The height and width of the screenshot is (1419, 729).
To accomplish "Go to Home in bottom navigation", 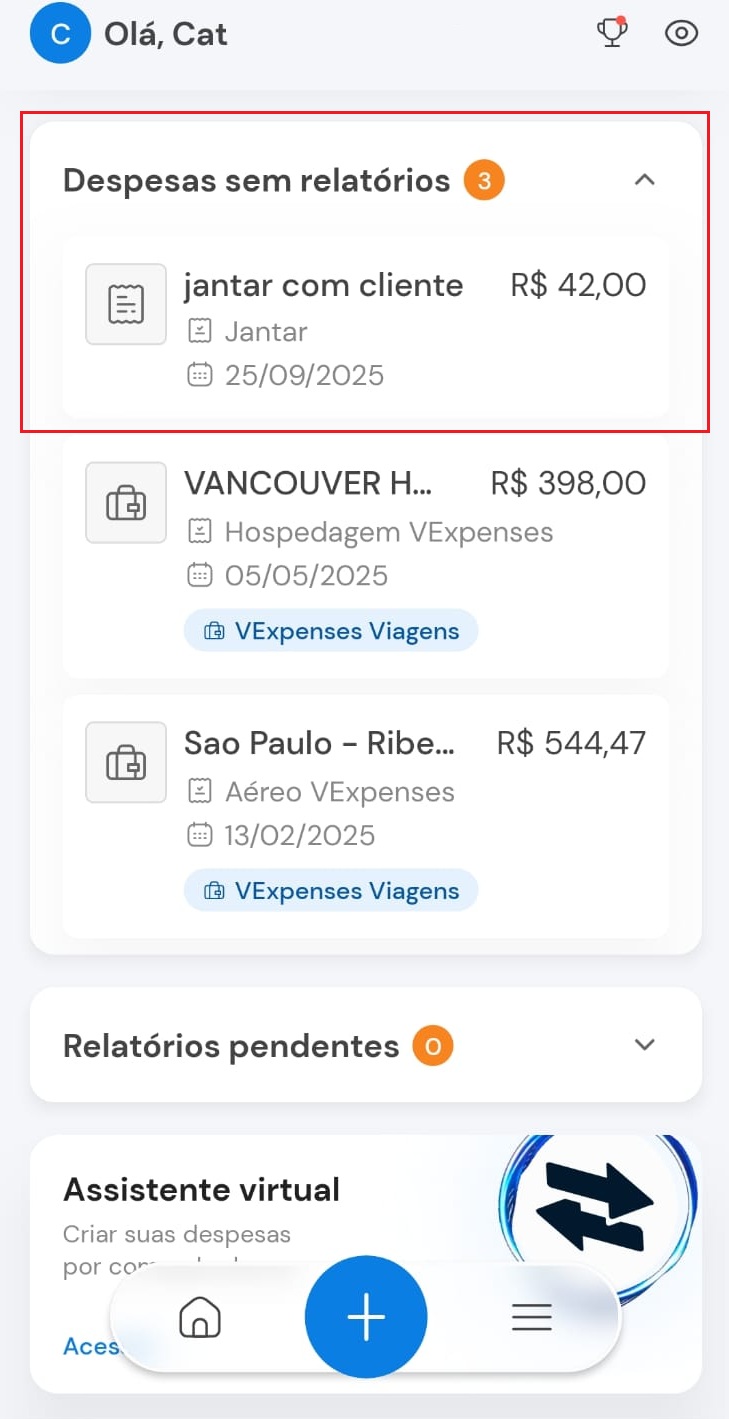I will click(x=200, y=1318).
